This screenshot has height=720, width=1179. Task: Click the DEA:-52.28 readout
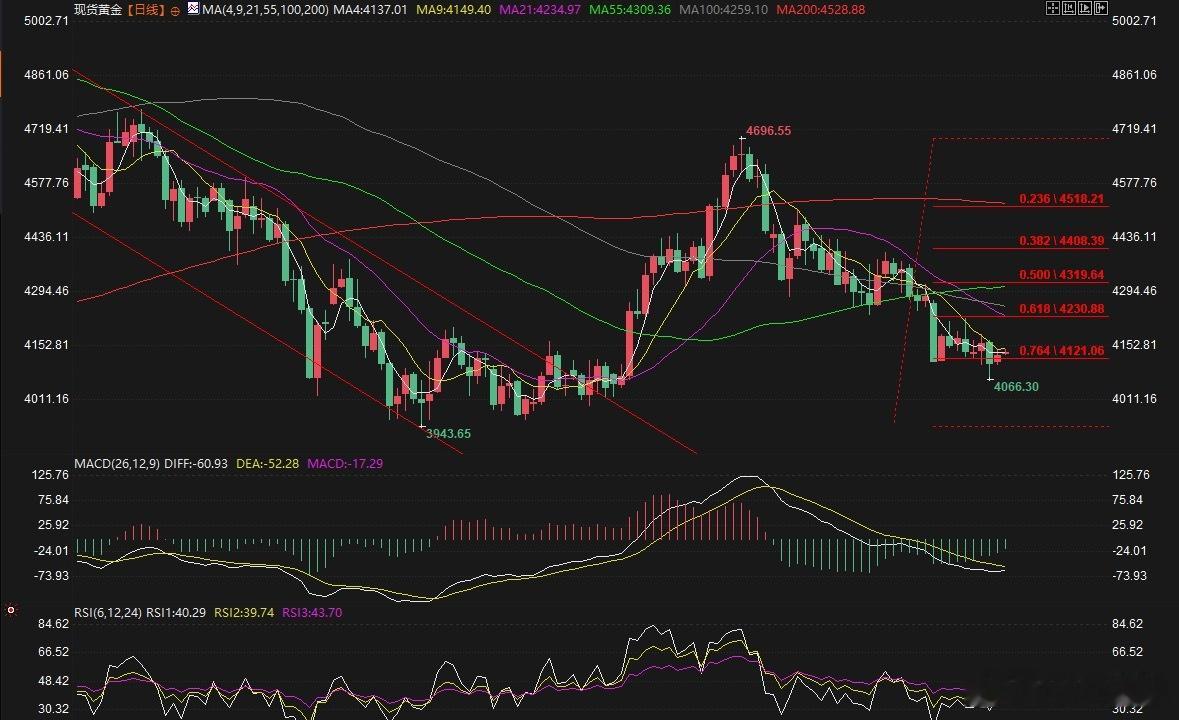tap(268, 464)
